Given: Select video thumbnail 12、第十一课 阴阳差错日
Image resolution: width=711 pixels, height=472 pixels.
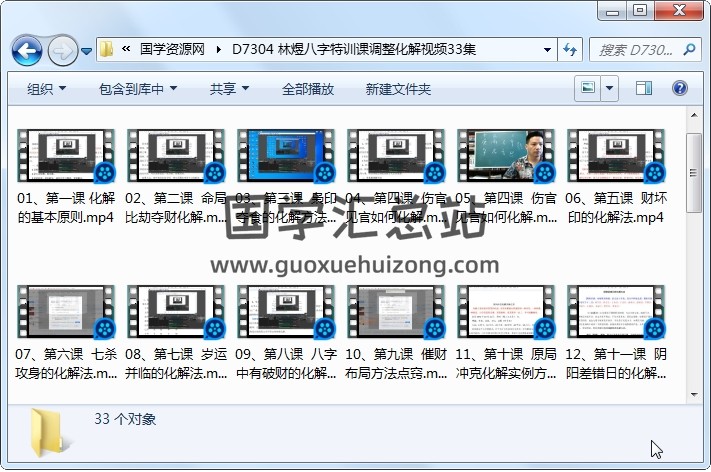Looking at the screenshot, I should tap(616, 311).
